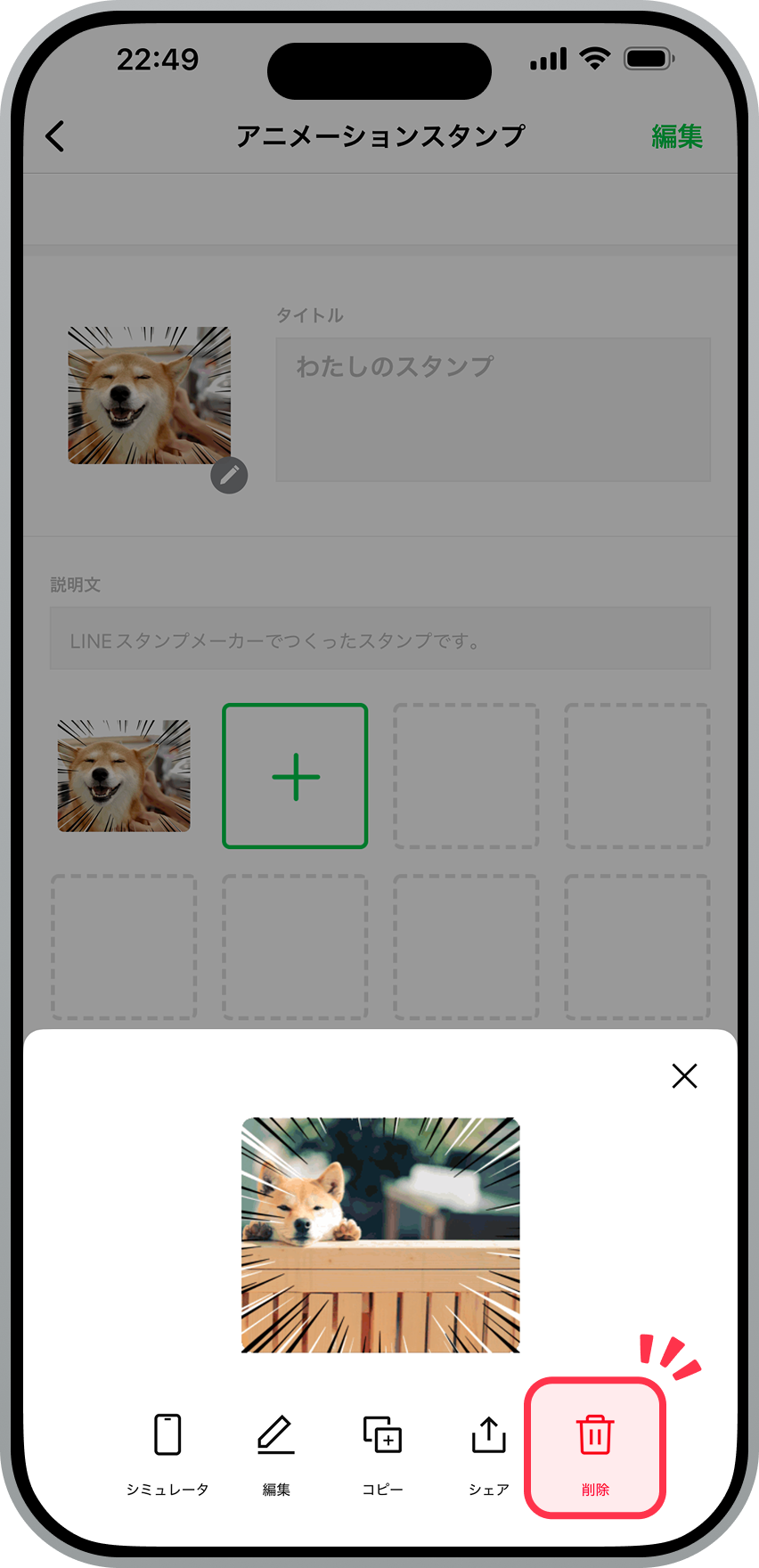Add a sticker with the green plus tile
Viewport: 759px width, 1568px height.
click(295, 776)
